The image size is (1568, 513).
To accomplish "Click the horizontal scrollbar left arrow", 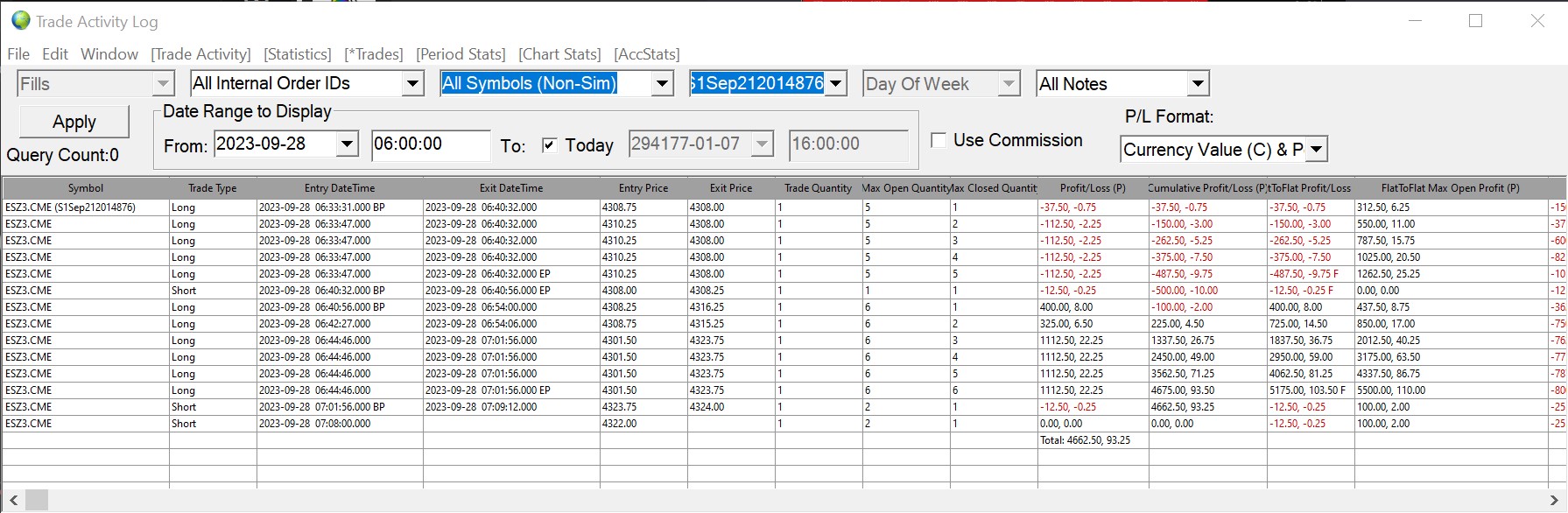I will click(13, 500).
